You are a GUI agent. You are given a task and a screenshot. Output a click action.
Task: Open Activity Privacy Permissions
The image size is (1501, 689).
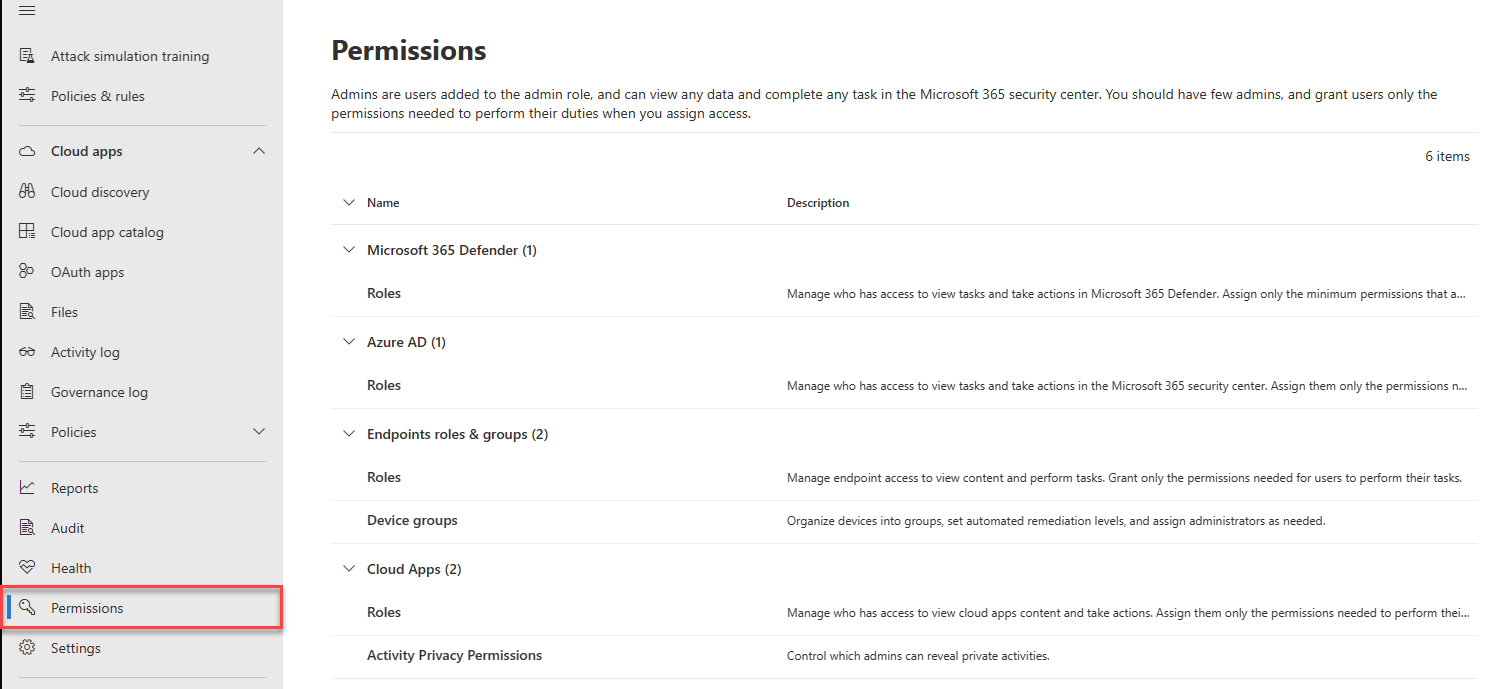tap(454, 655)
